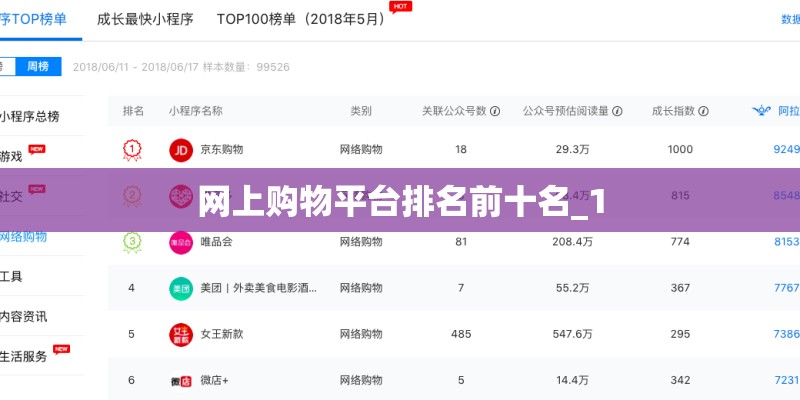Click growth index value 367
This screenshot has height=400, width=800.
(680, 288)
